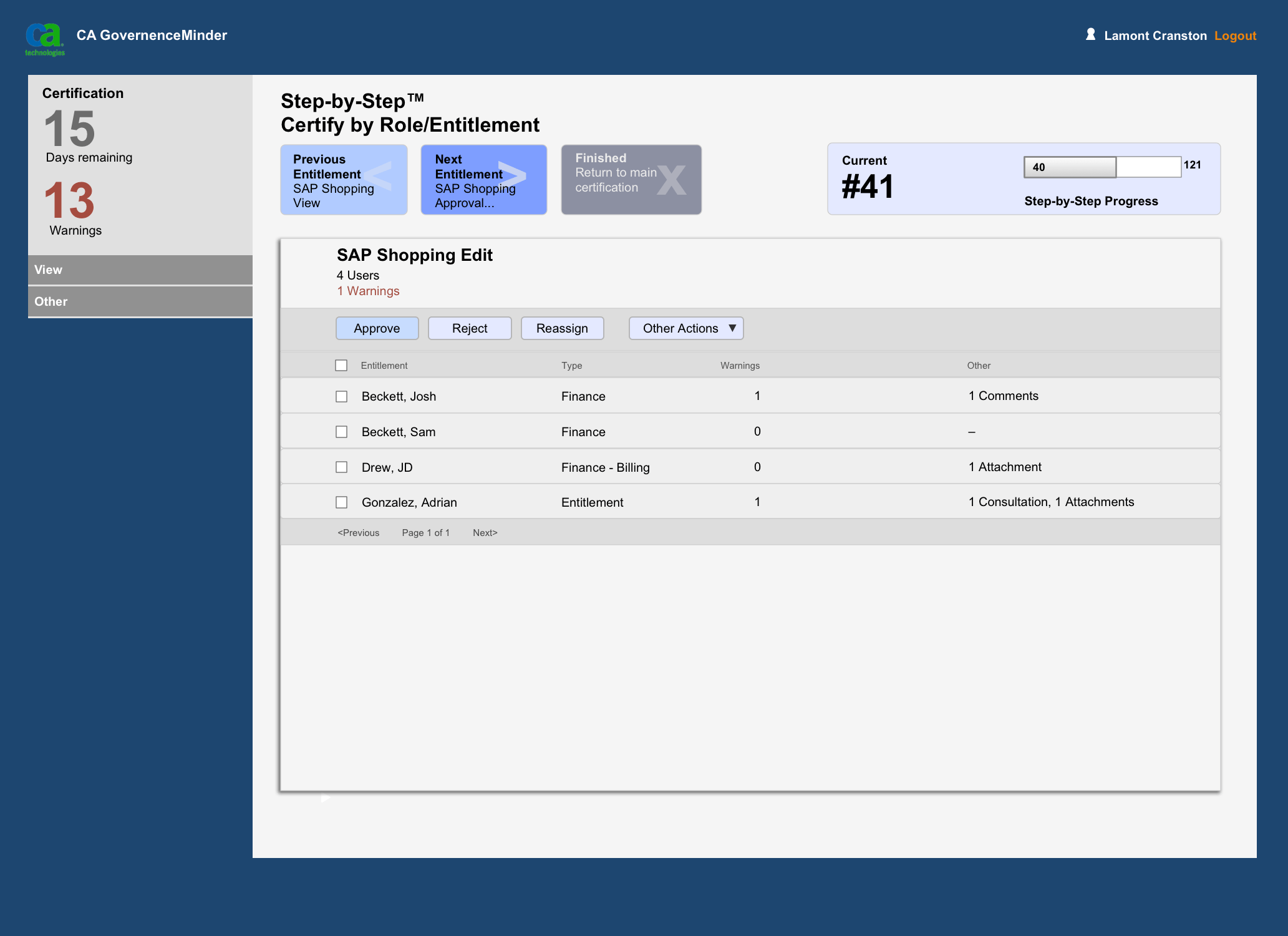
Task: Click the Reassign button
Action: coord(562,328)
